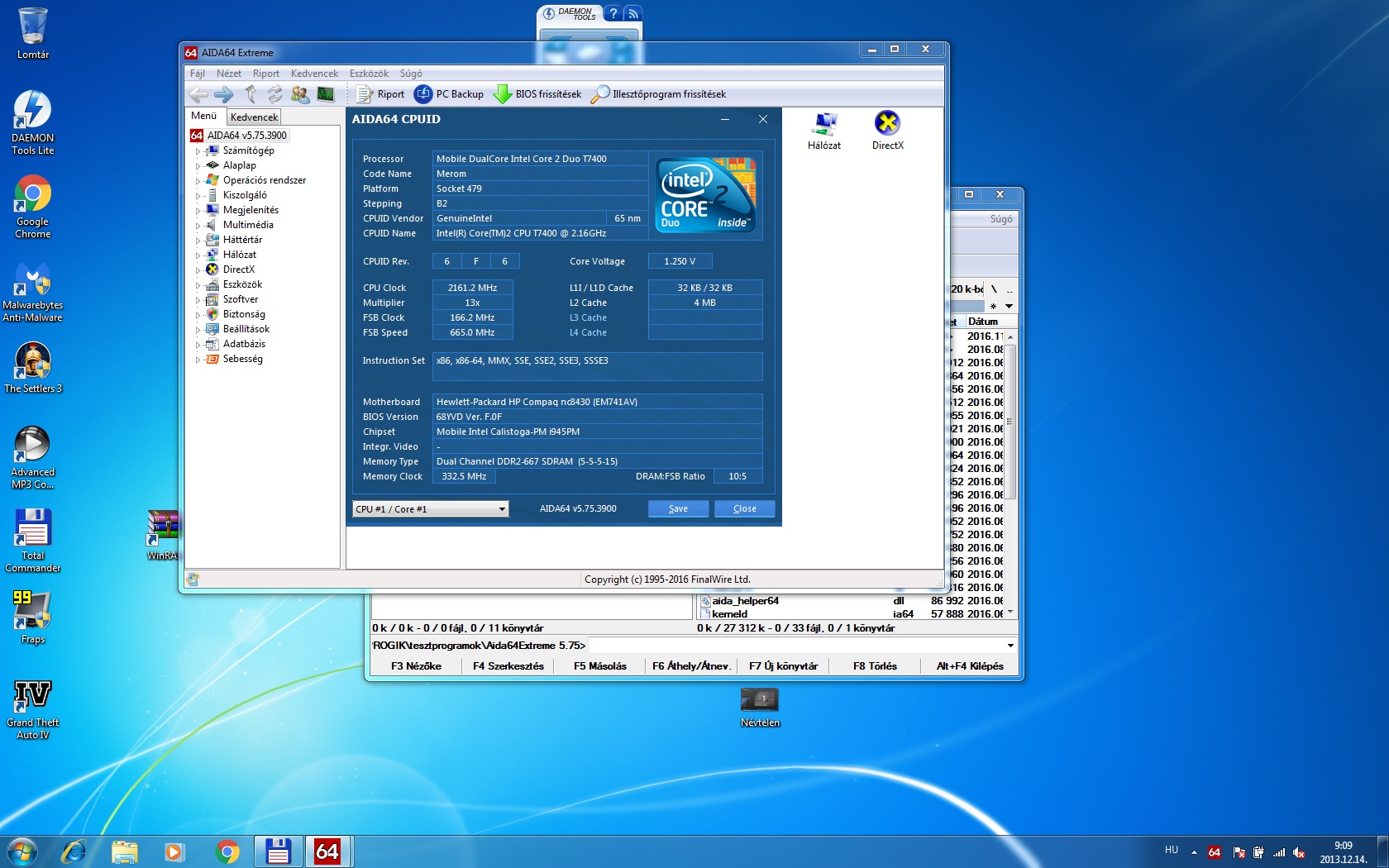Click Close button in CPUID dialog
This screenshot has width=1389, height=868.
tap(744, 509)
